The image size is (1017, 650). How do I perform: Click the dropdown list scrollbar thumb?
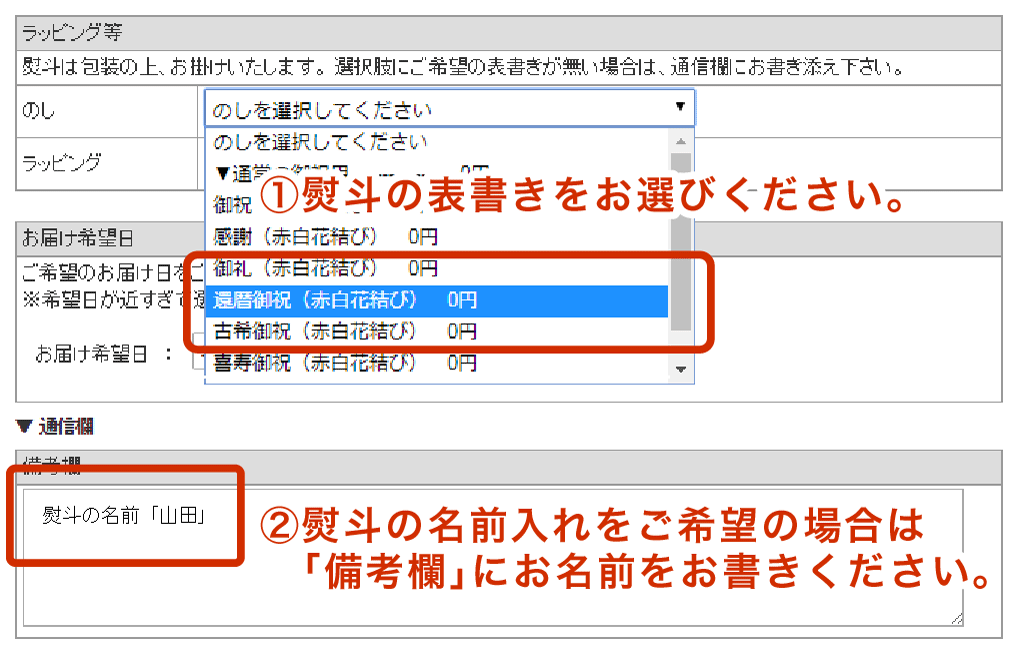[680, 242]
